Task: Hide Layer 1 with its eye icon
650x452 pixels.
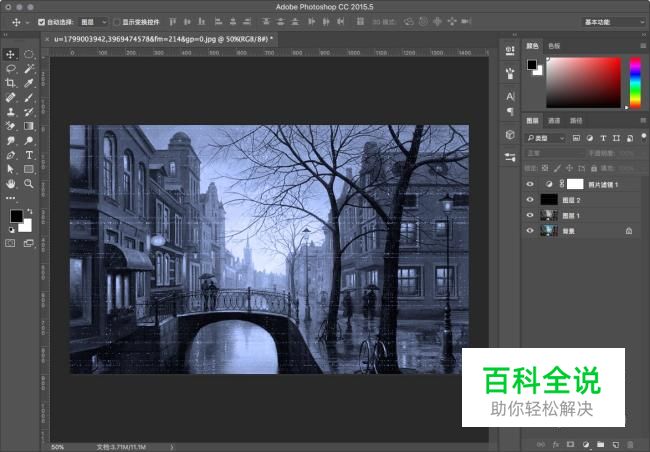Action: click(530, 215)
